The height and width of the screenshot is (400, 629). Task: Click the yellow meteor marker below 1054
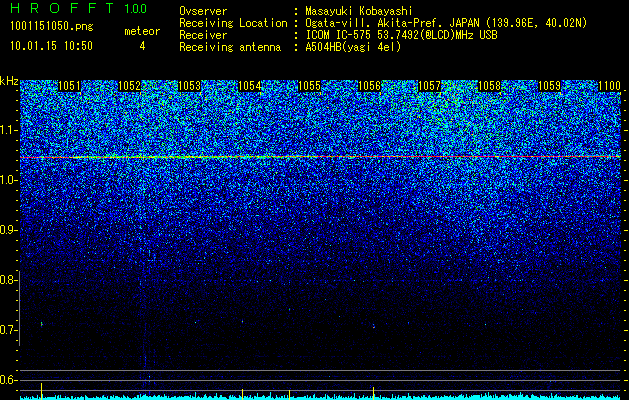pyautogui.click(x=242, y=393)
